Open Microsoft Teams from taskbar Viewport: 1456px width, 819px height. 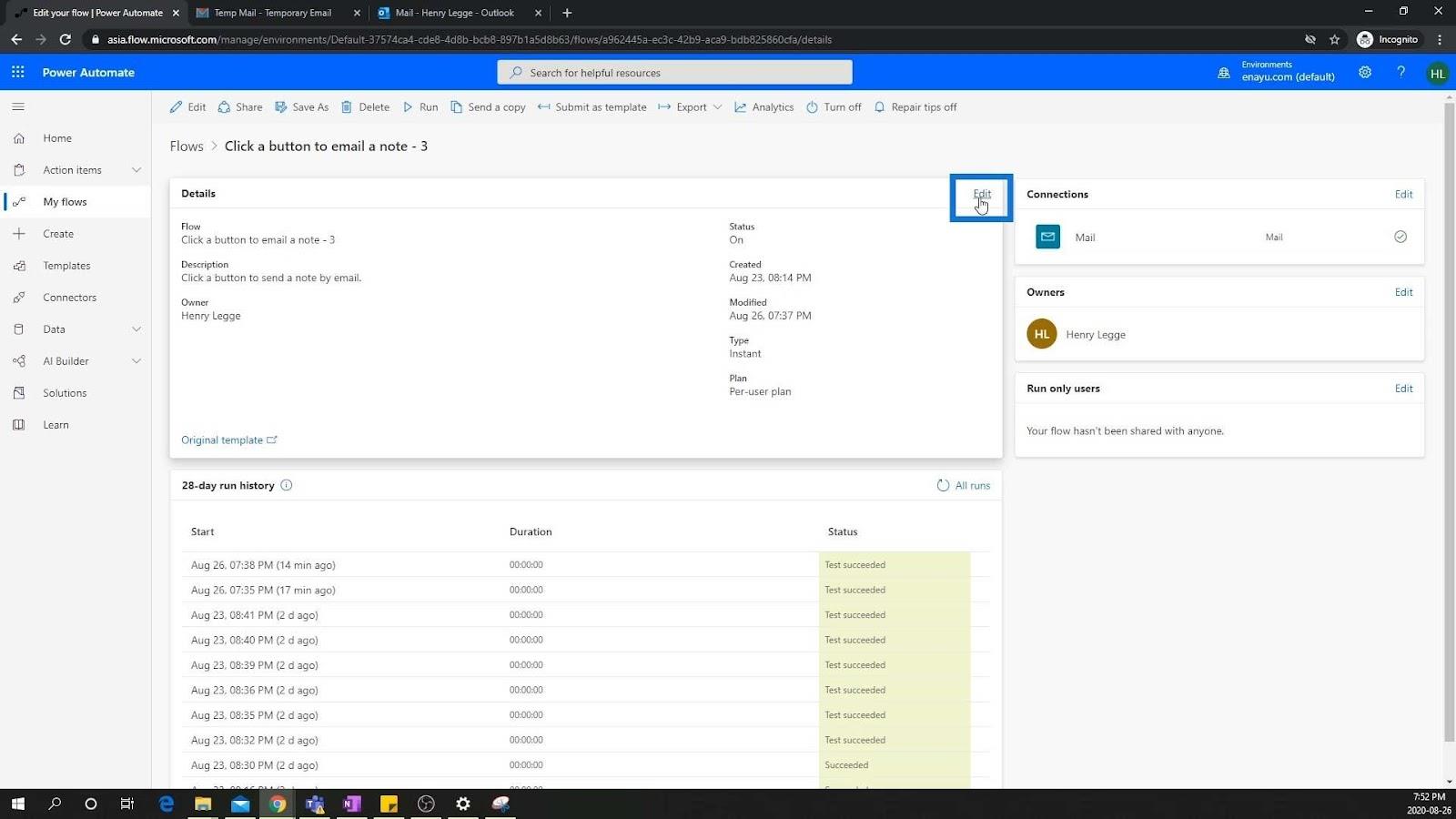pyautogui.click(x=315, y=804)
